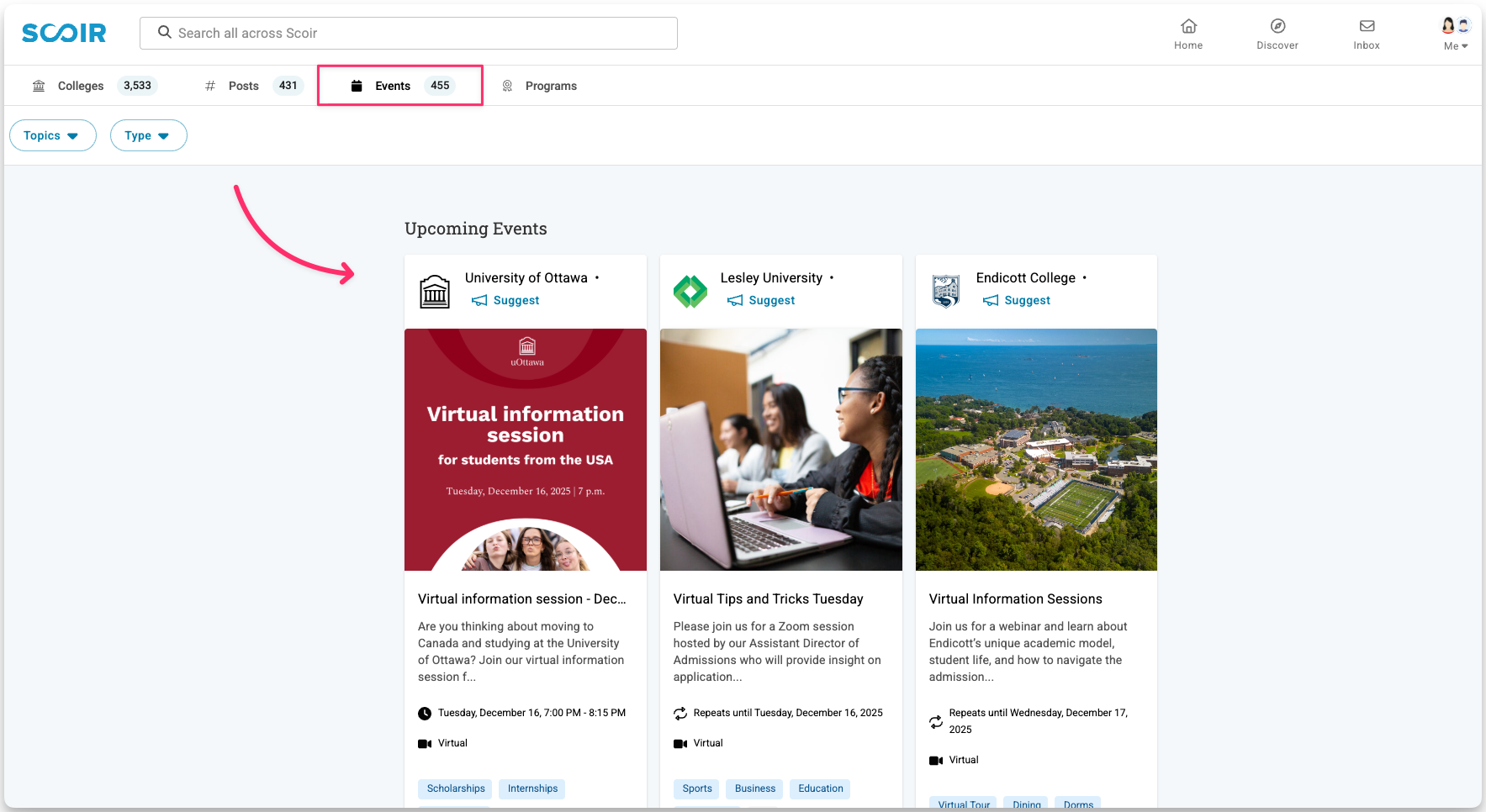Open the Endicott College aerial campus thumbnail
Image resolution: width=1486 pixels, height=812 pixels.
pos(1036,450)
